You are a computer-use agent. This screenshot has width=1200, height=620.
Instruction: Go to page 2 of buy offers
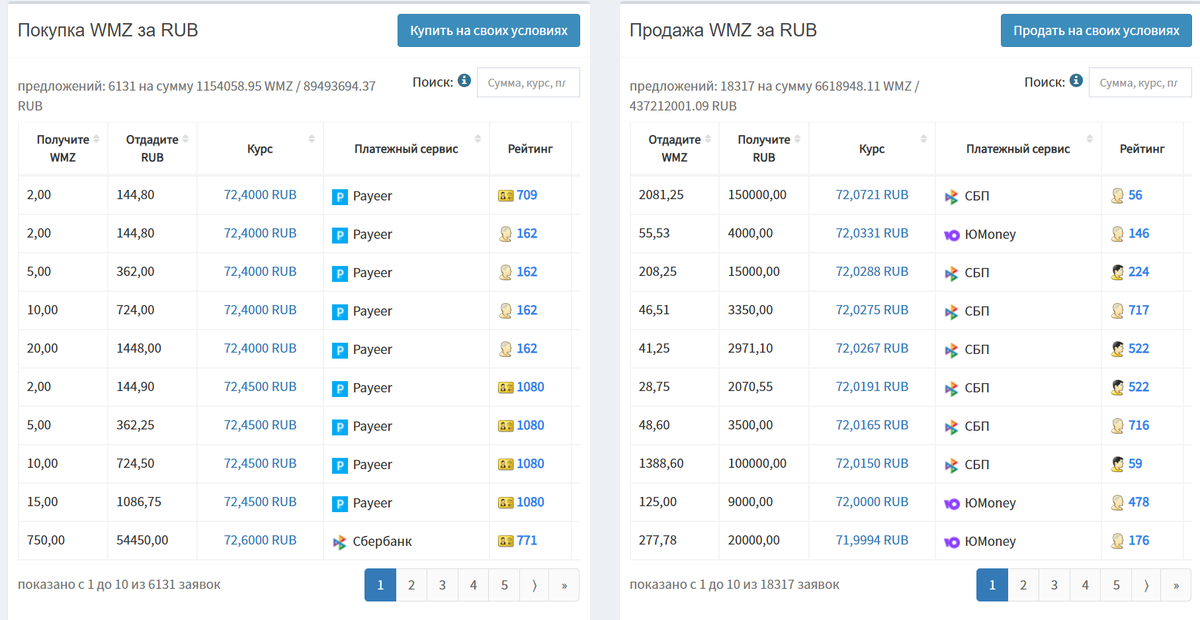point(411,585)
